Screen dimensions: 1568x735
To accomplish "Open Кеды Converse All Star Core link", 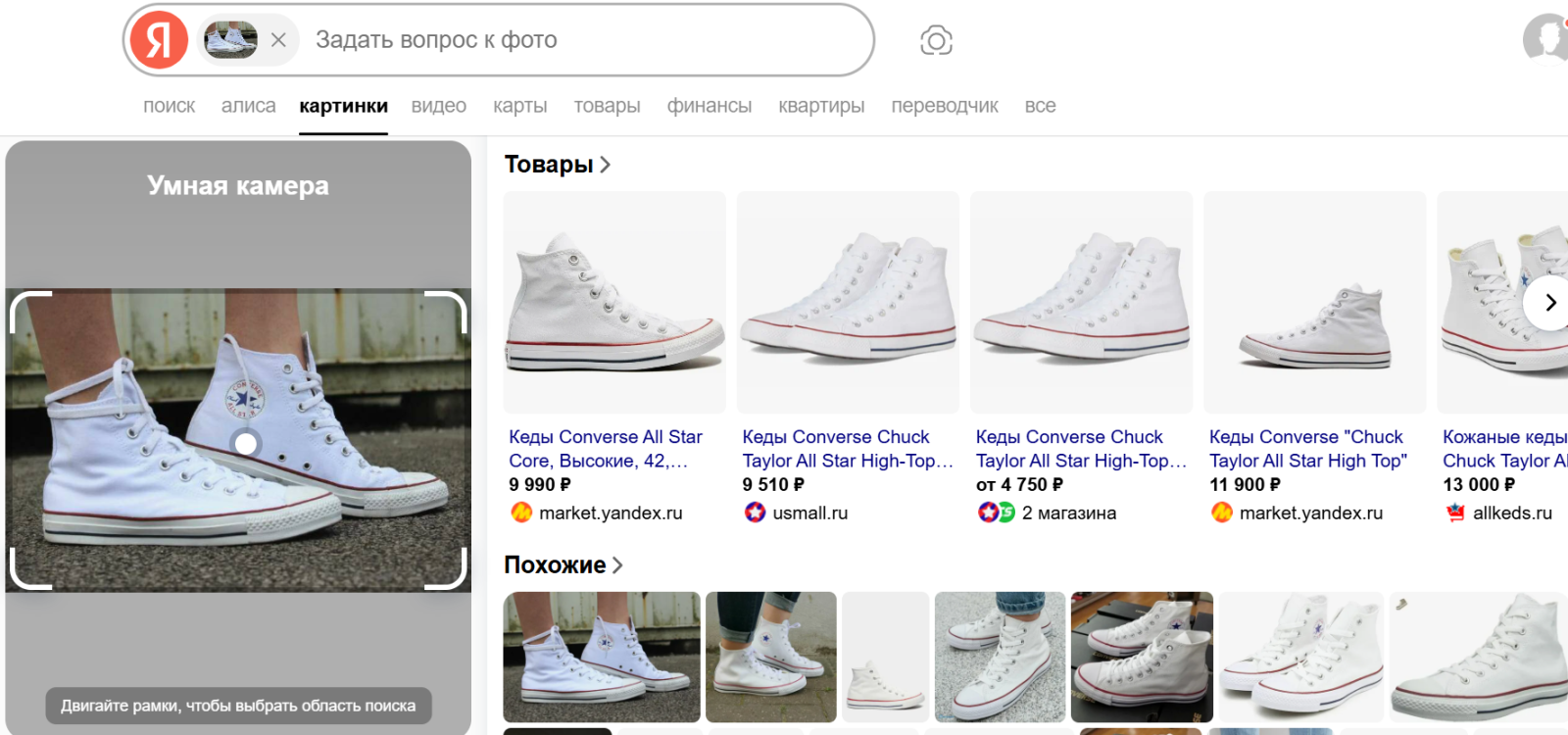I will [x=605, y=449].
